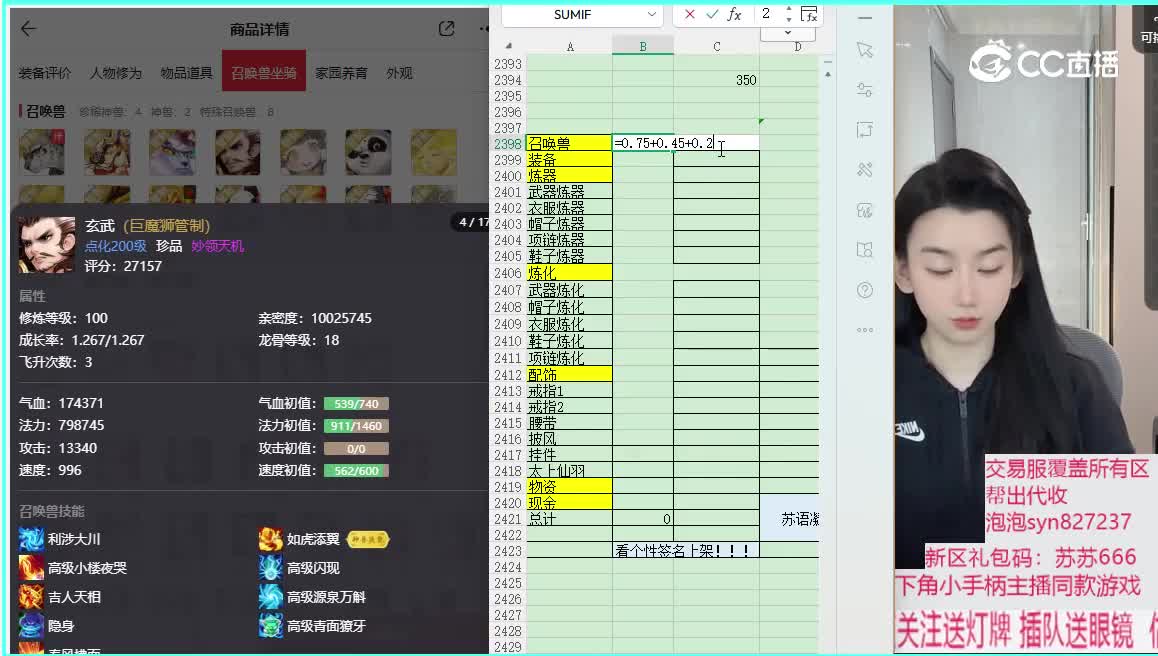The width and height of the screenshot is (1158, 656).
Task: Open the tools wrench icon in side panel
Action: [x=865, y=170]
